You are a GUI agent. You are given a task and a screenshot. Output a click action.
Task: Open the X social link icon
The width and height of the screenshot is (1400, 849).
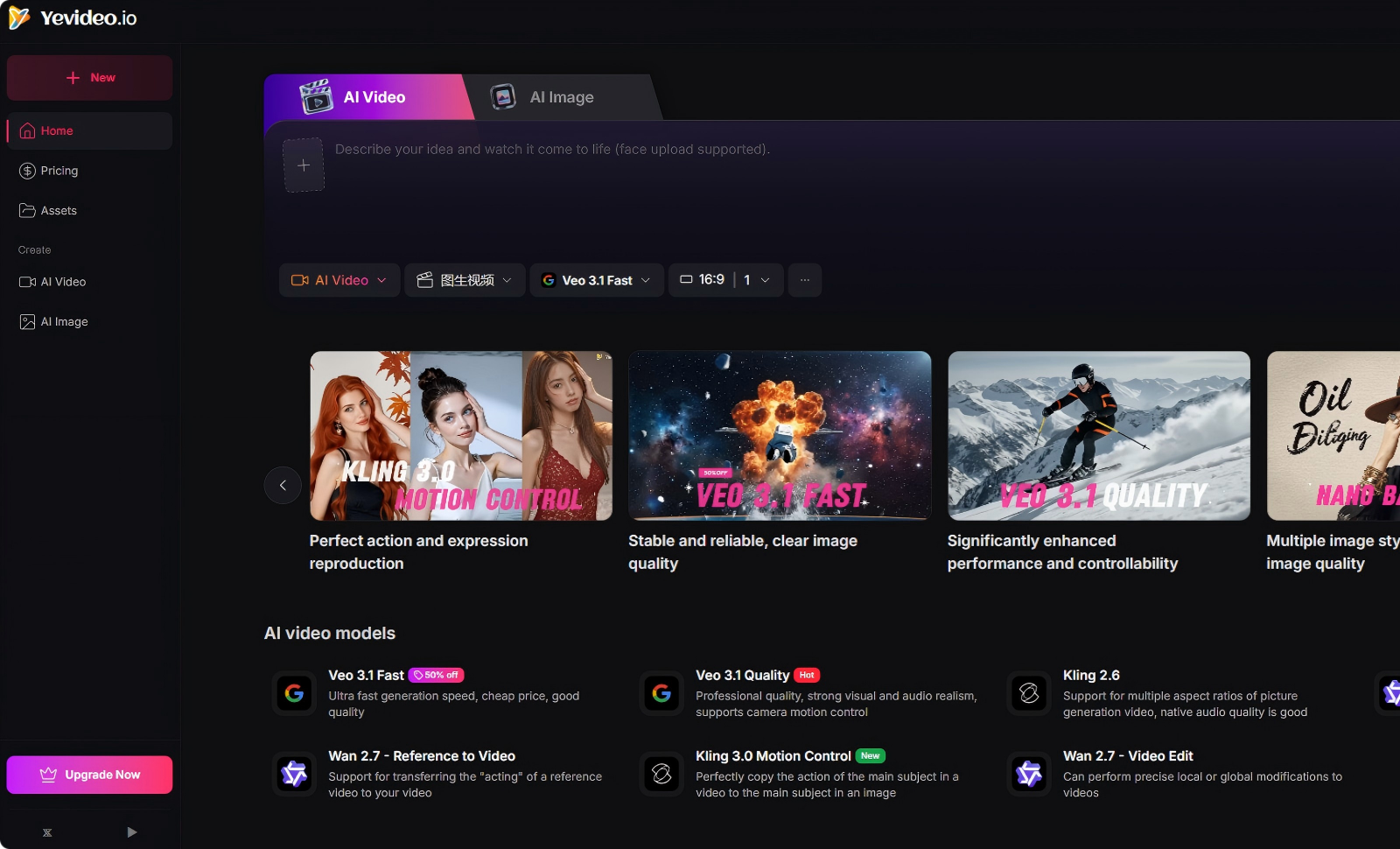[47, 832]
